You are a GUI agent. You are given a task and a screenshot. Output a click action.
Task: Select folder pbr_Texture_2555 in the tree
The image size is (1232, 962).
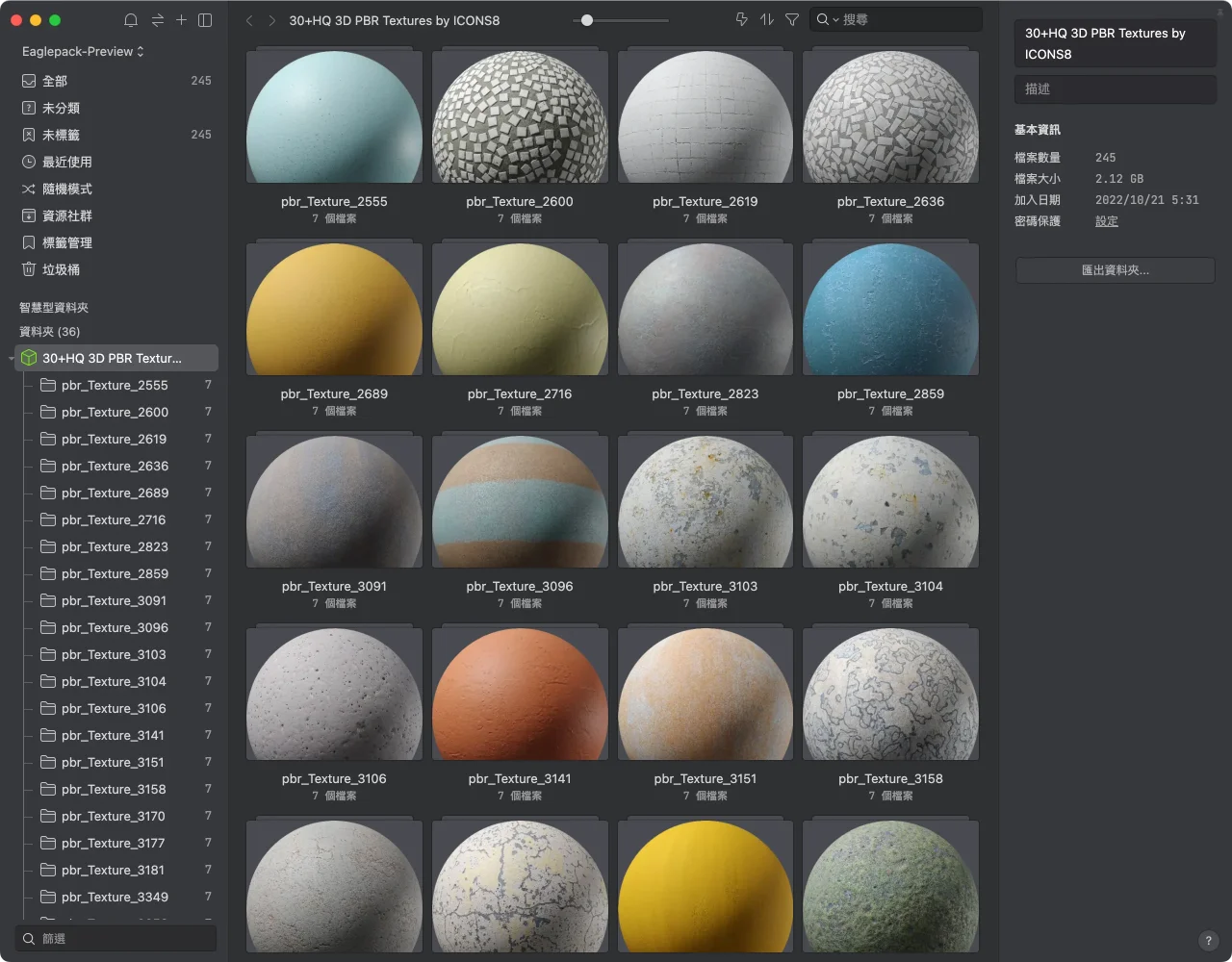pos(116,385)
